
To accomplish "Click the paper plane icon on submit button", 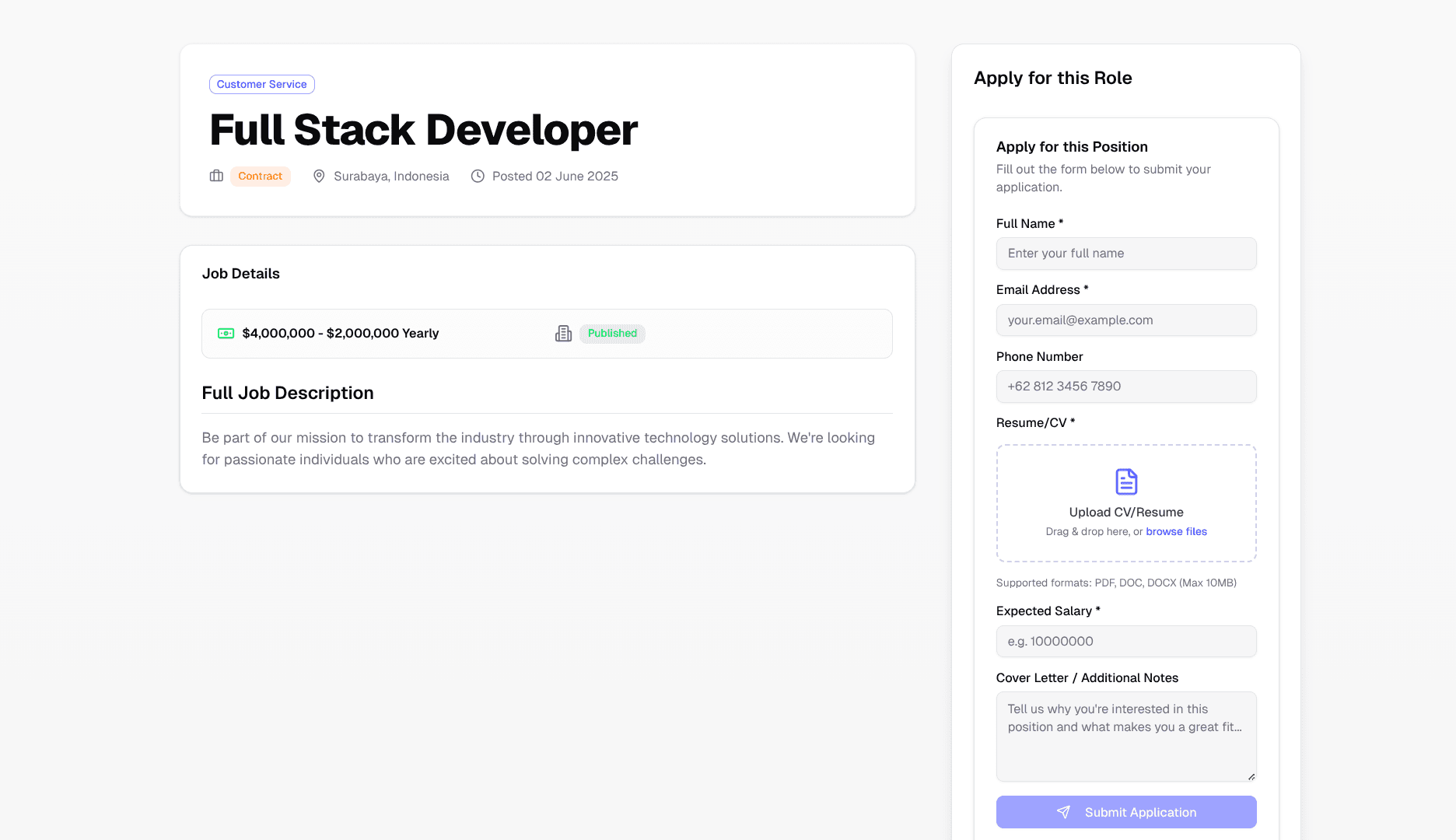I will 1062,812.
